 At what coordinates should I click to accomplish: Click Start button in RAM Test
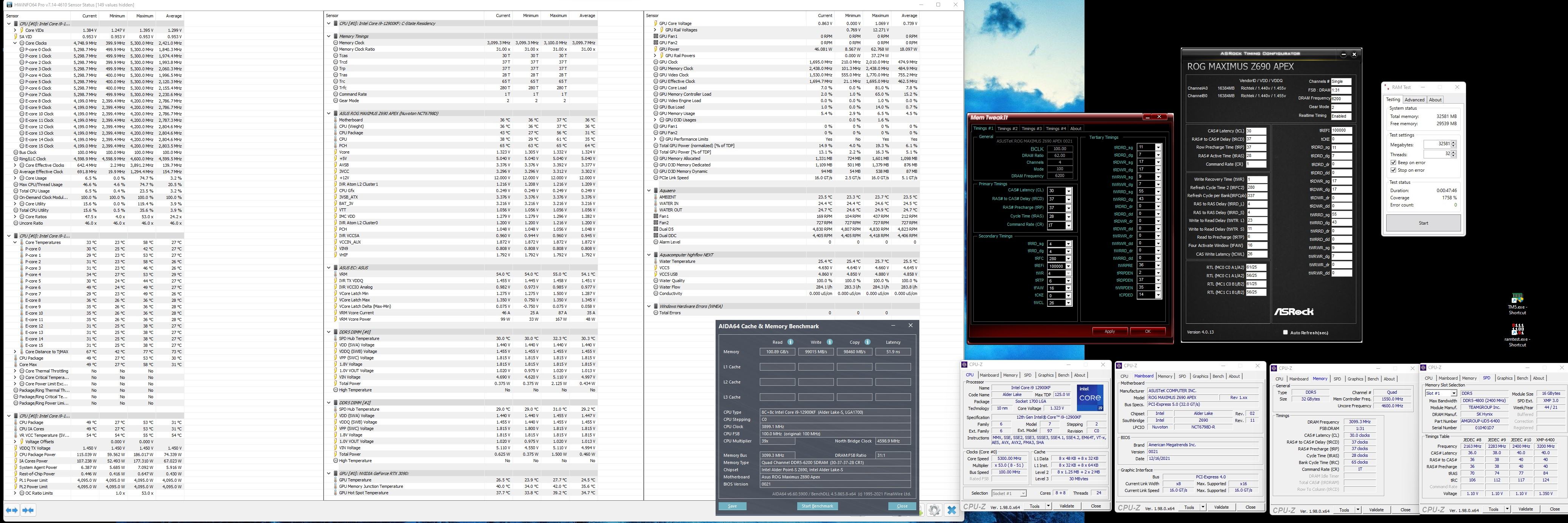pyautogui.click(x=1423, y=223)
